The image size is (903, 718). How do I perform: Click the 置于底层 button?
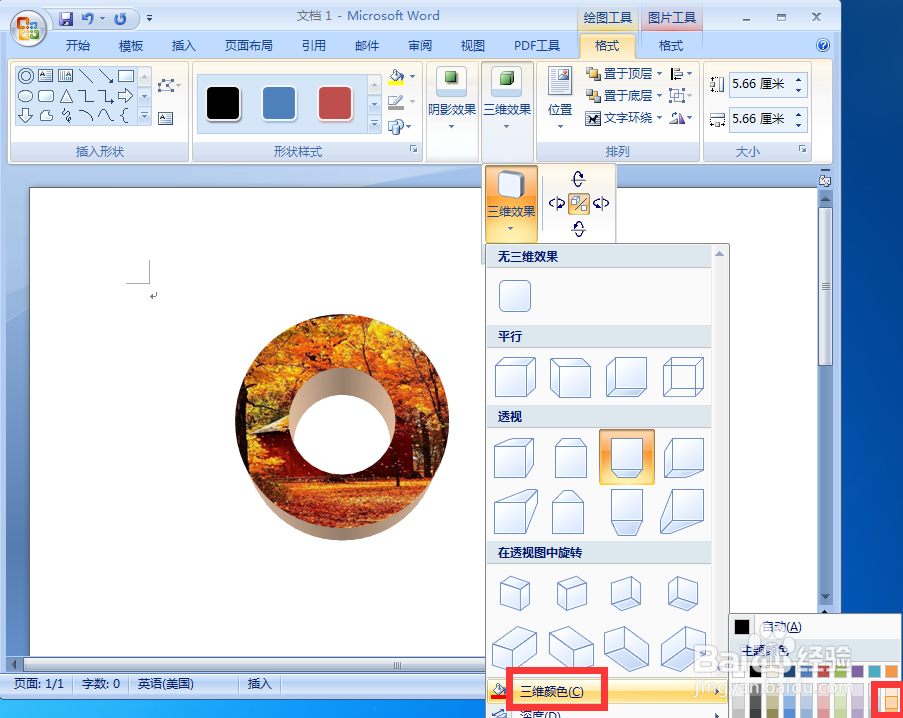click(x=619, y=96)
